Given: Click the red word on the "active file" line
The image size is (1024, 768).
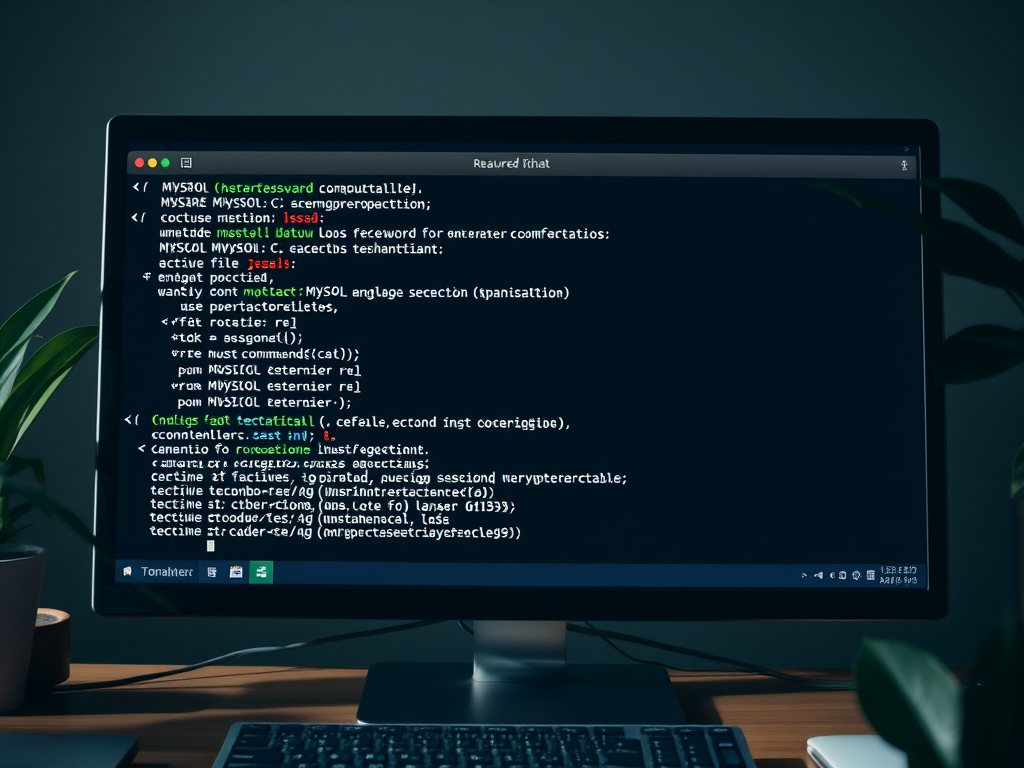Looking at the screenshot, I should pos(268,264).
